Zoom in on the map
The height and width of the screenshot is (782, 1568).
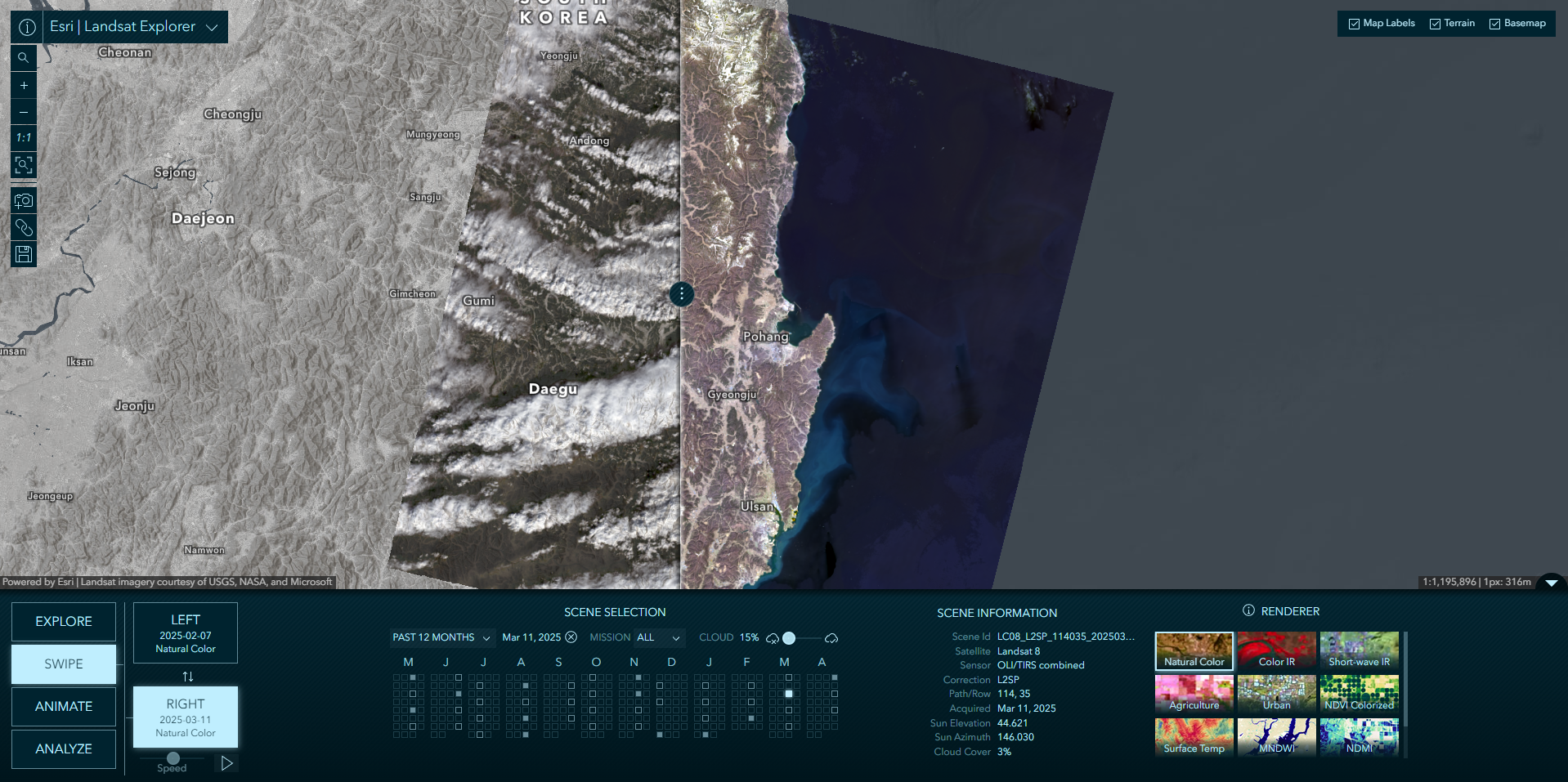(x=24, y=85)
